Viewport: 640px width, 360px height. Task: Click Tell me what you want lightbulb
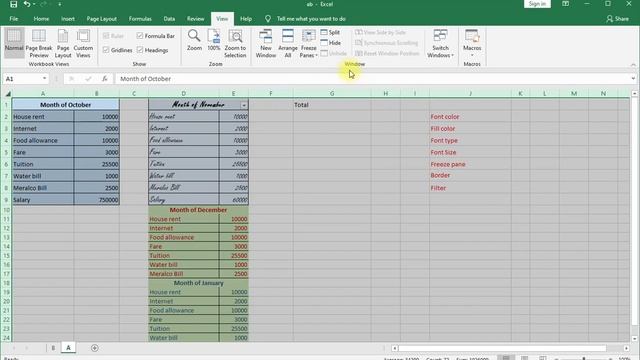coord(268,19)
